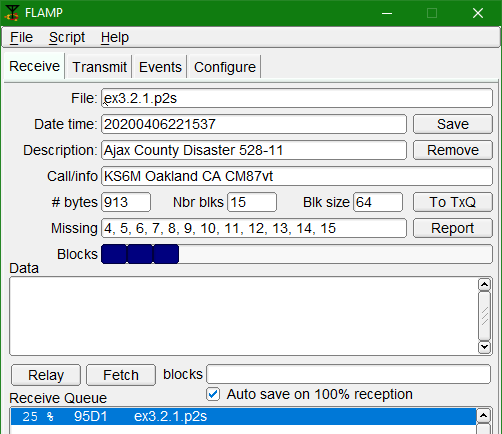Click the FLAMP antenna app icon

coord(12,13)
